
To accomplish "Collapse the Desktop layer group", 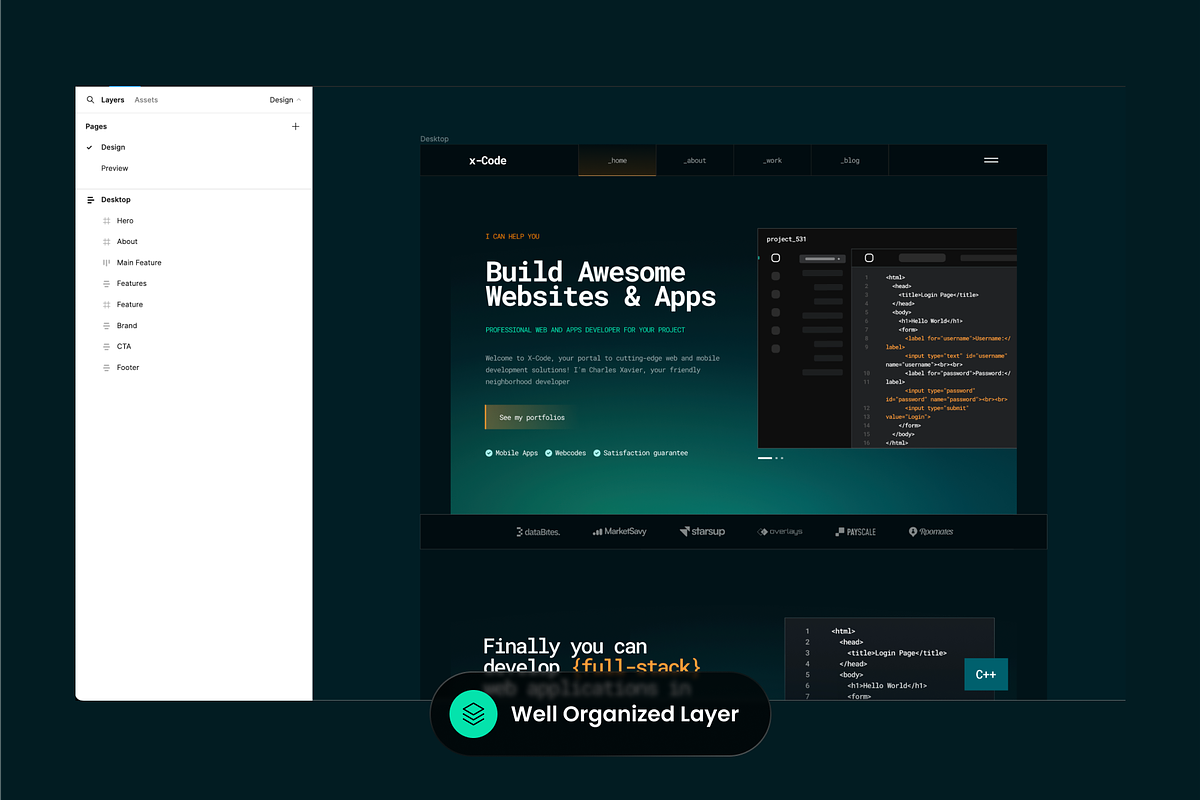I will click(x=91, y=200).
